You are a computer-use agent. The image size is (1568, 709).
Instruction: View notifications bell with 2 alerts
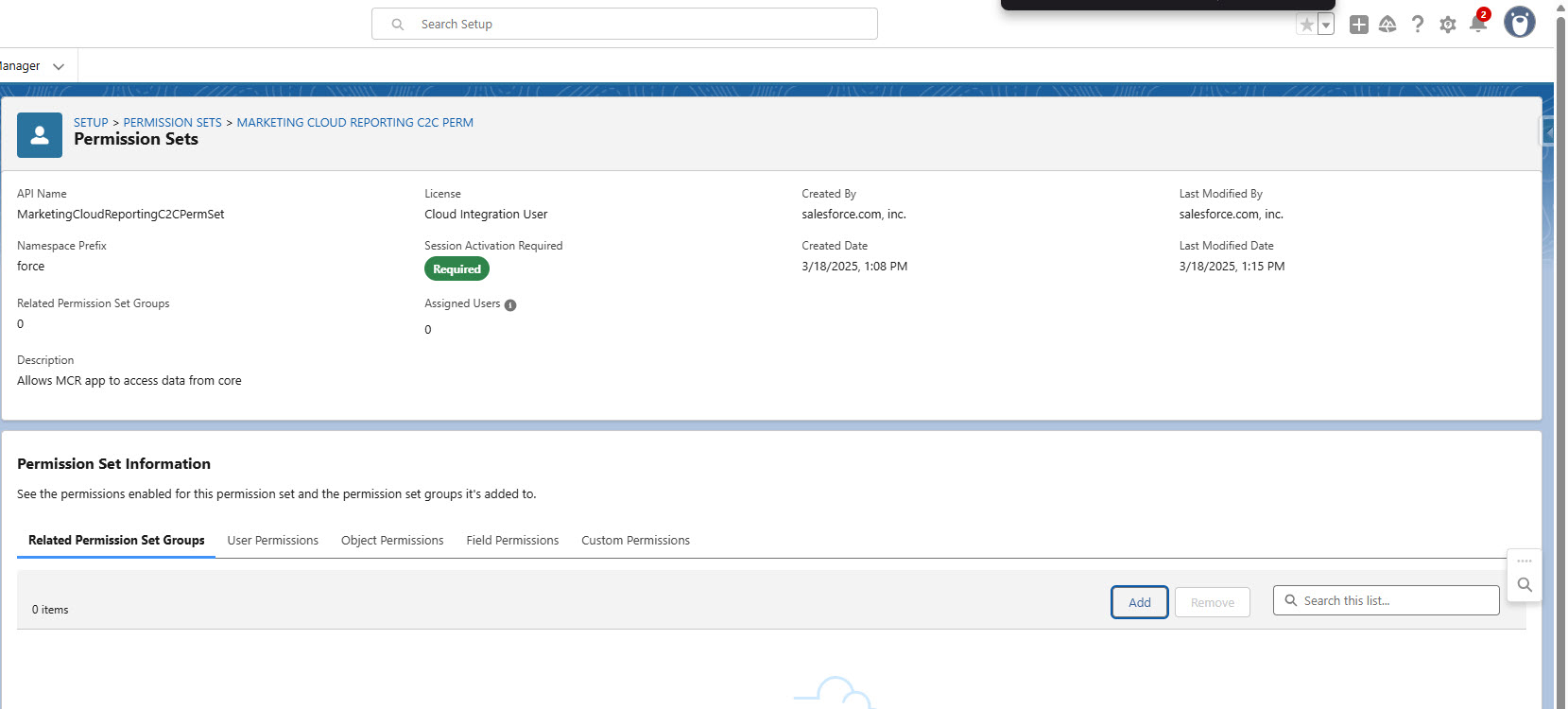coord(1478,24)
